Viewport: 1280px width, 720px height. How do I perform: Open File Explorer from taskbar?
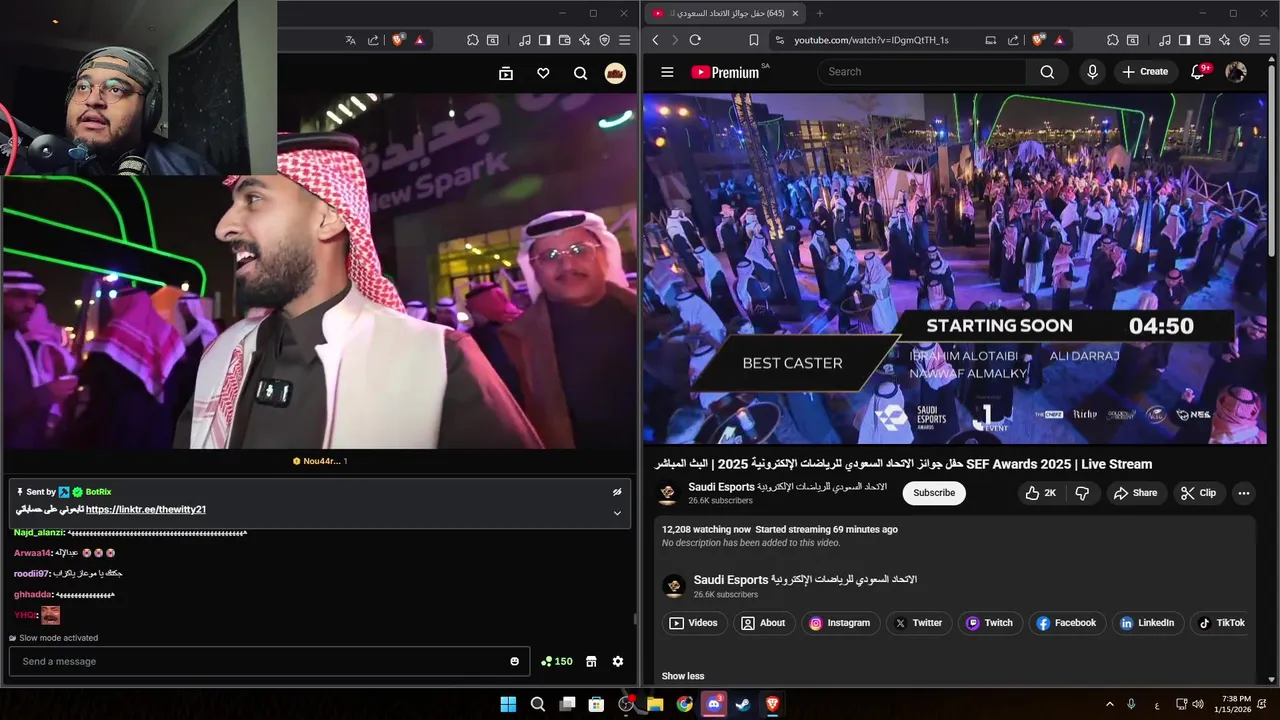point(655,704)
